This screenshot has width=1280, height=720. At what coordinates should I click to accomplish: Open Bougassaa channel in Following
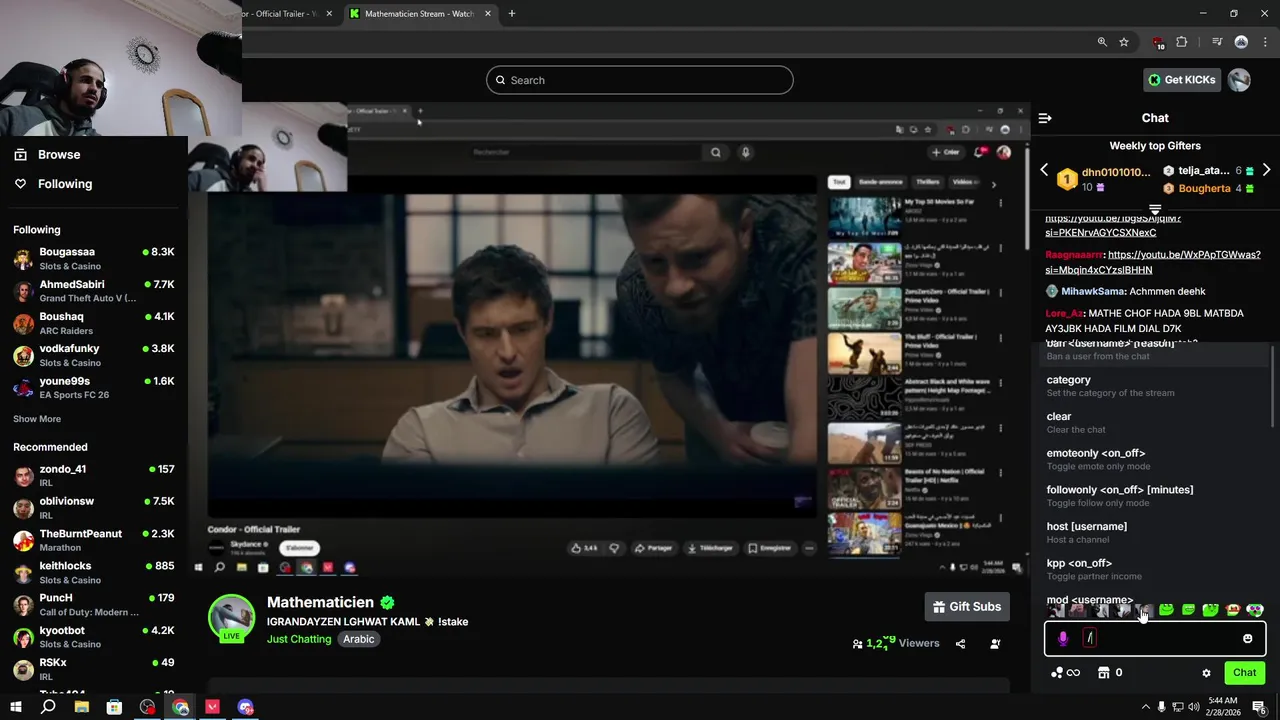(x=94, y=258)
